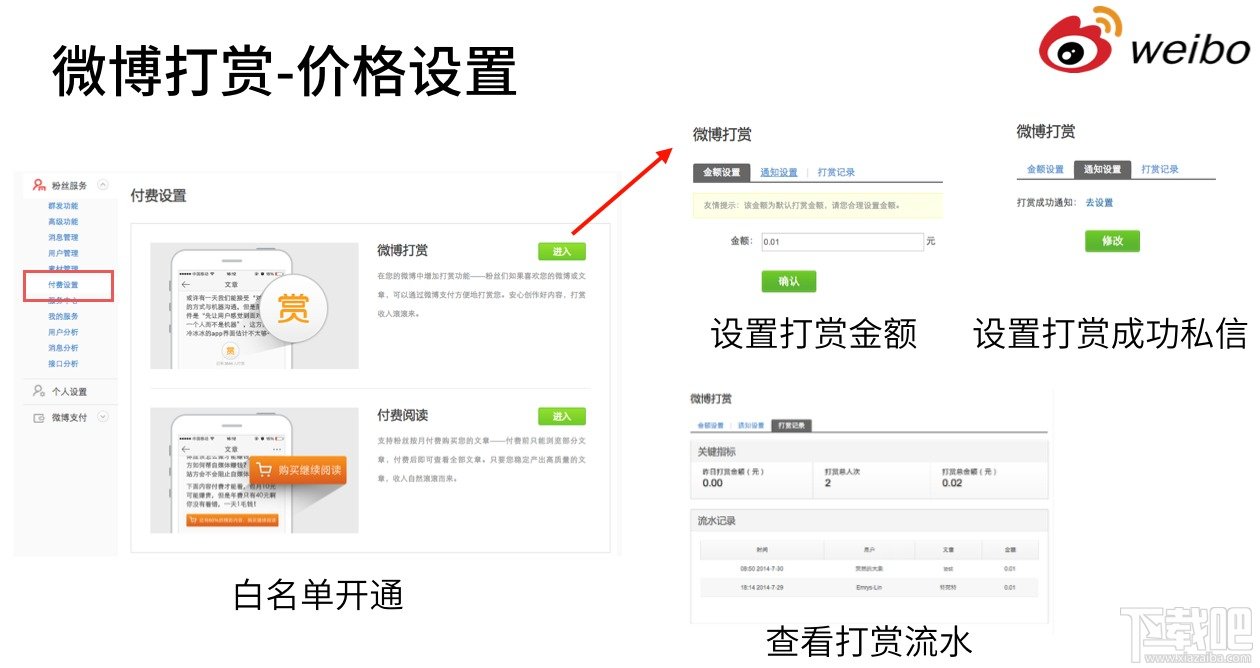Open 我的服务 in the sidebar

(63, 316)
